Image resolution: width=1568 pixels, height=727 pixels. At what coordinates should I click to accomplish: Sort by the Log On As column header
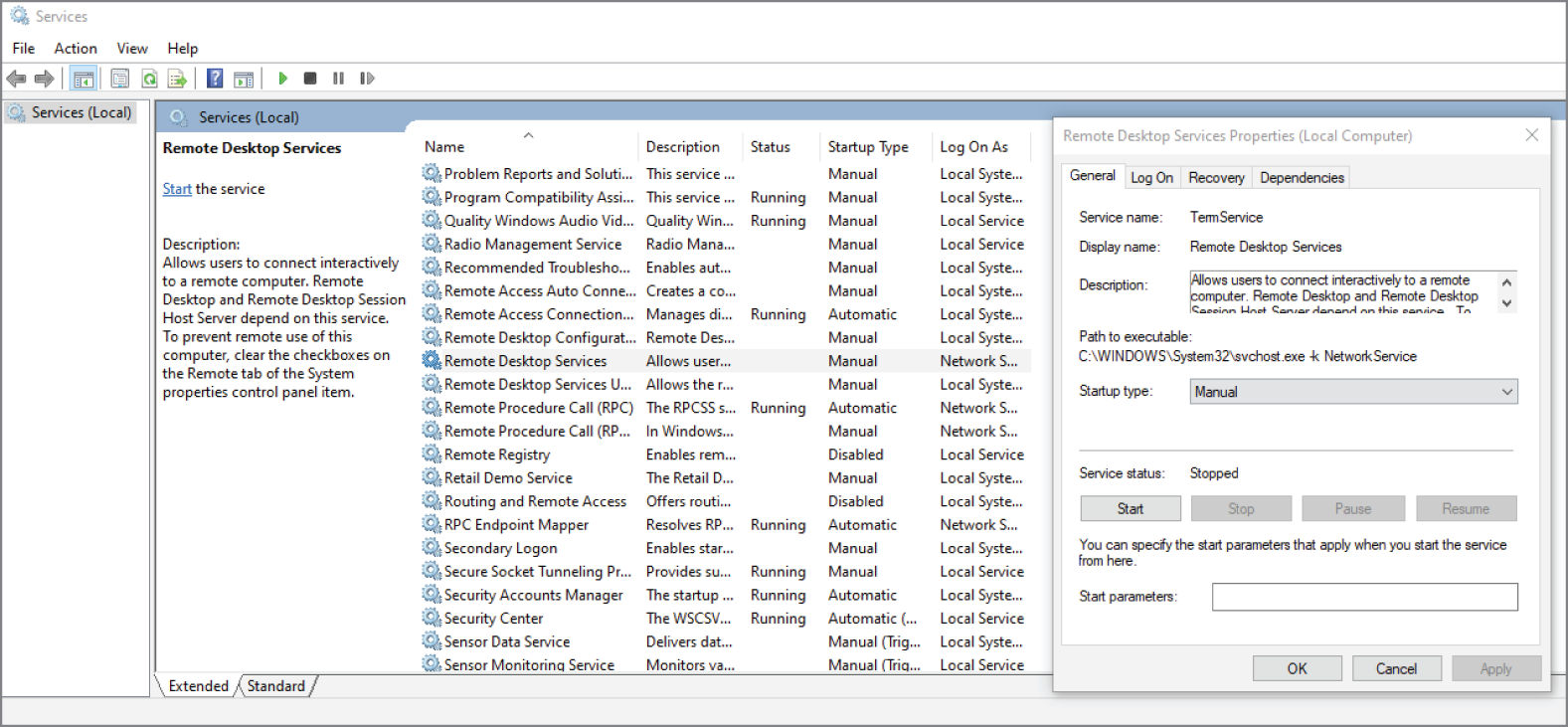(x=982, y=146)
